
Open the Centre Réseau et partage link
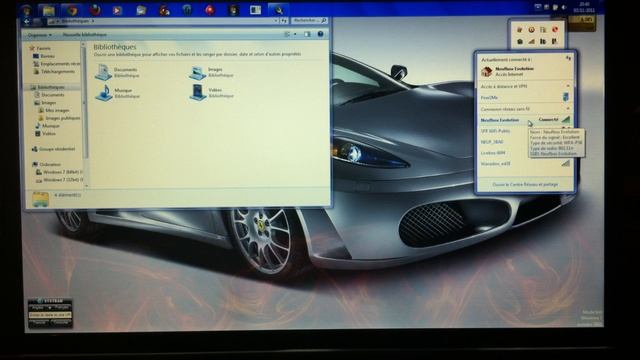click(x=525, y=184)
